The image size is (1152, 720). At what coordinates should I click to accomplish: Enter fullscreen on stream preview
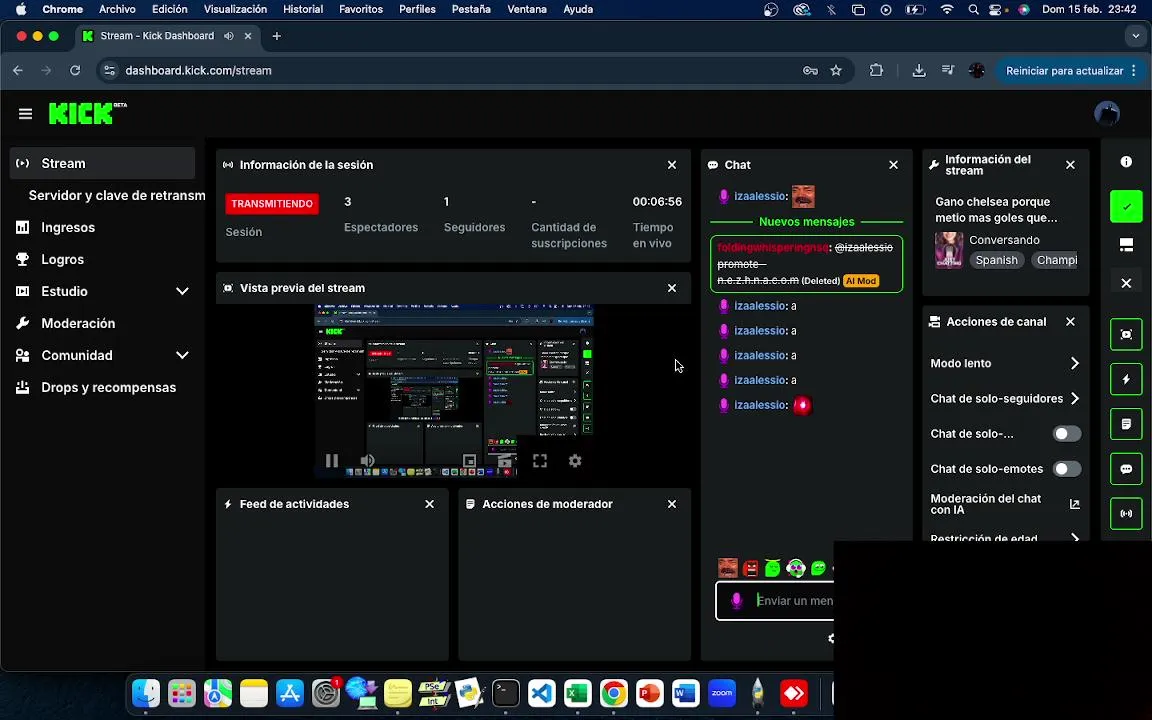tap(540, 461)
